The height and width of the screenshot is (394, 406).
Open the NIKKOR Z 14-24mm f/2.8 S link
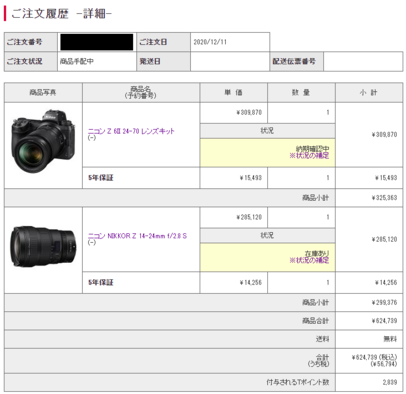(x=137, y=236)
